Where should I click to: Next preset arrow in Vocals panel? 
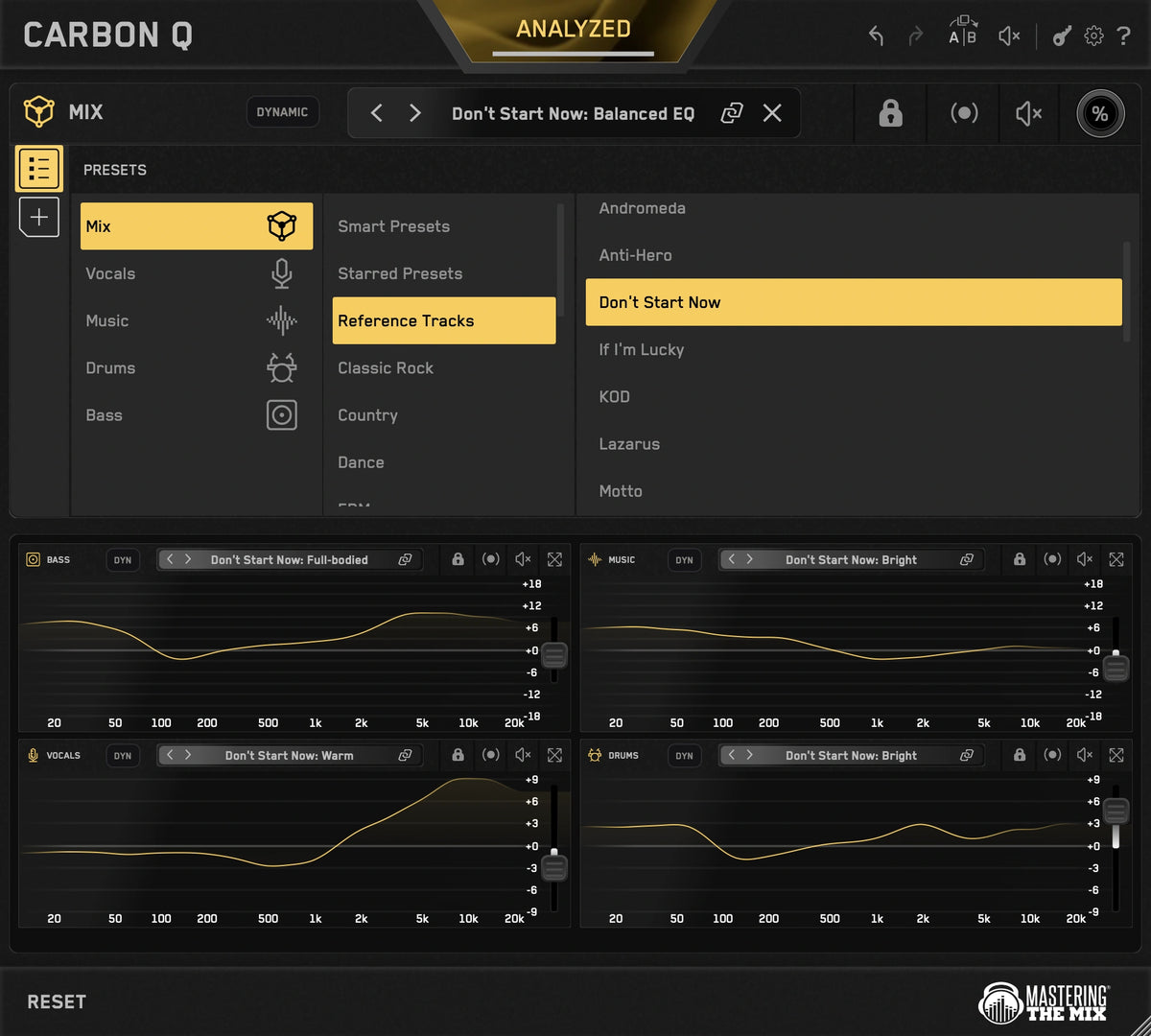coord(188,755)
